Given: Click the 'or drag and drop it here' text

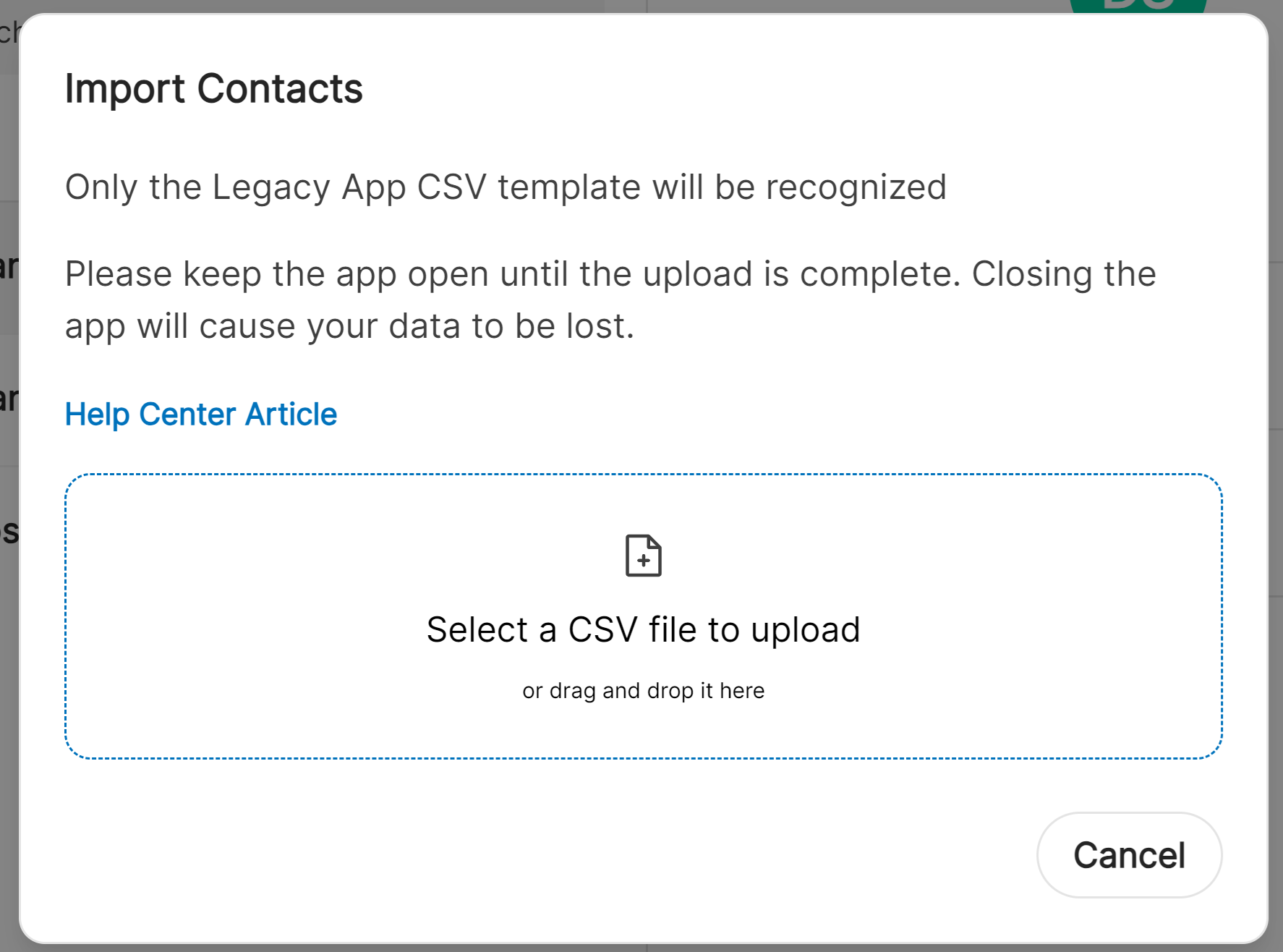Looking at the screenshot, I should click(644, 689).
